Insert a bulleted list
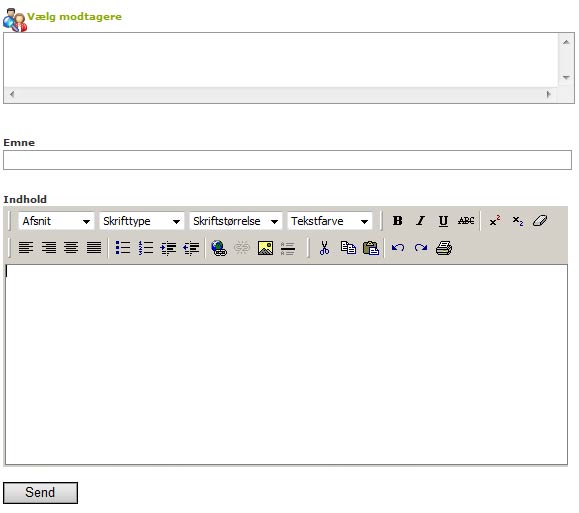The width and height of the screenshot is (579, 513). (123, 248)
